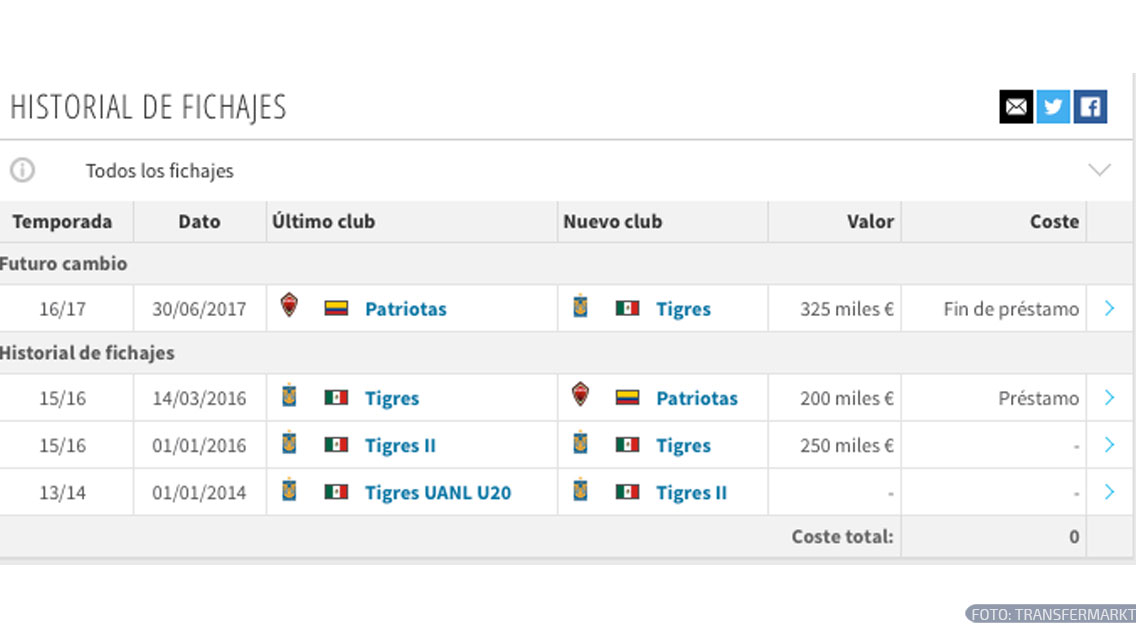Expand the Todos los fichajes dropdown chevron
This screenshot has height=639, width=1136.
(1099, 170)
